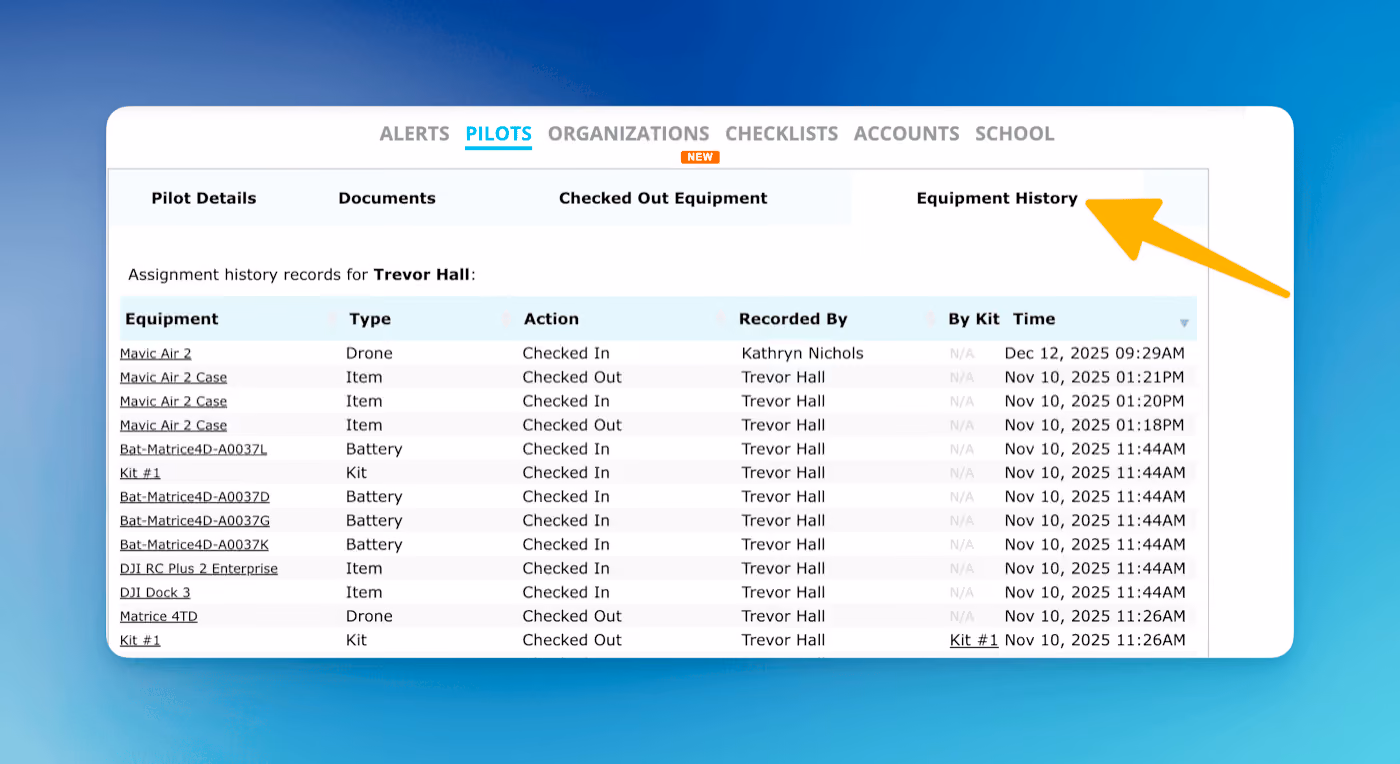Click the Trevor Hall name in records heading
The image size is (1400, 764).
pos(421,274)
